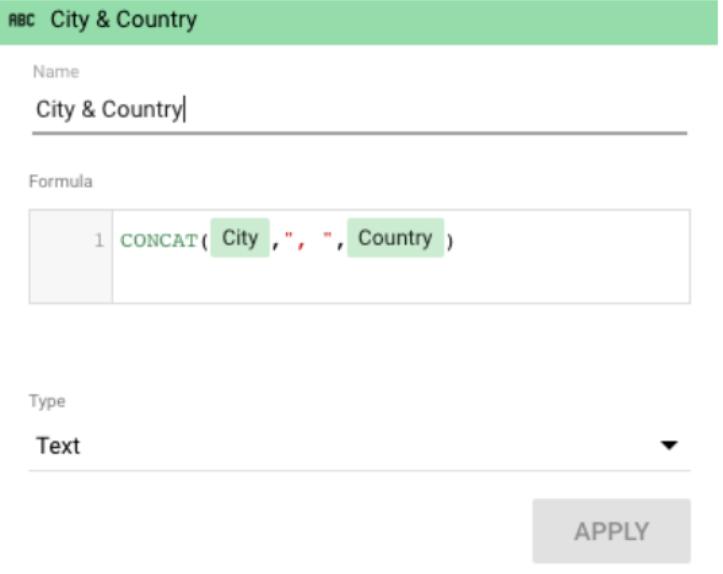Click the grey gutter below line number
This screenshot has width=723, height=574.
click(x=70, y=282)
